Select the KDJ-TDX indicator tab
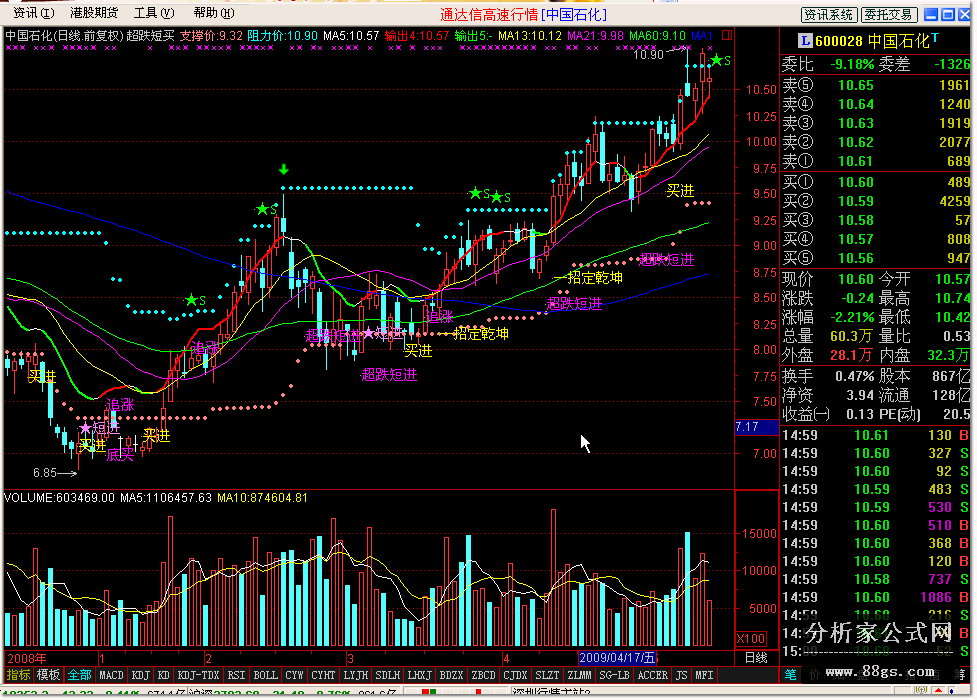 coord(198,675)
